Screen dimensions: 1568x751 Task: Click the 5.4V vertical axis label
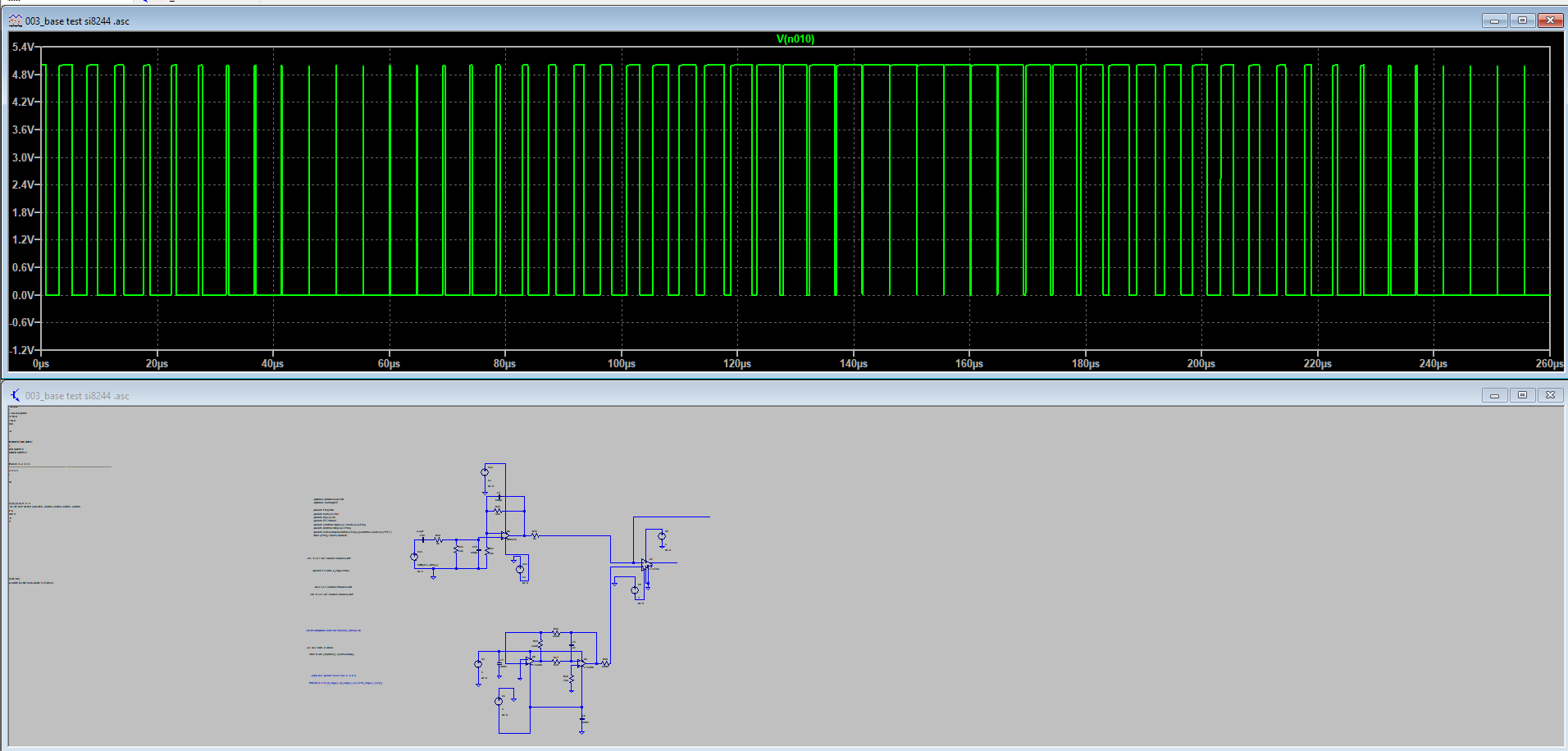(x=23, y=47)
